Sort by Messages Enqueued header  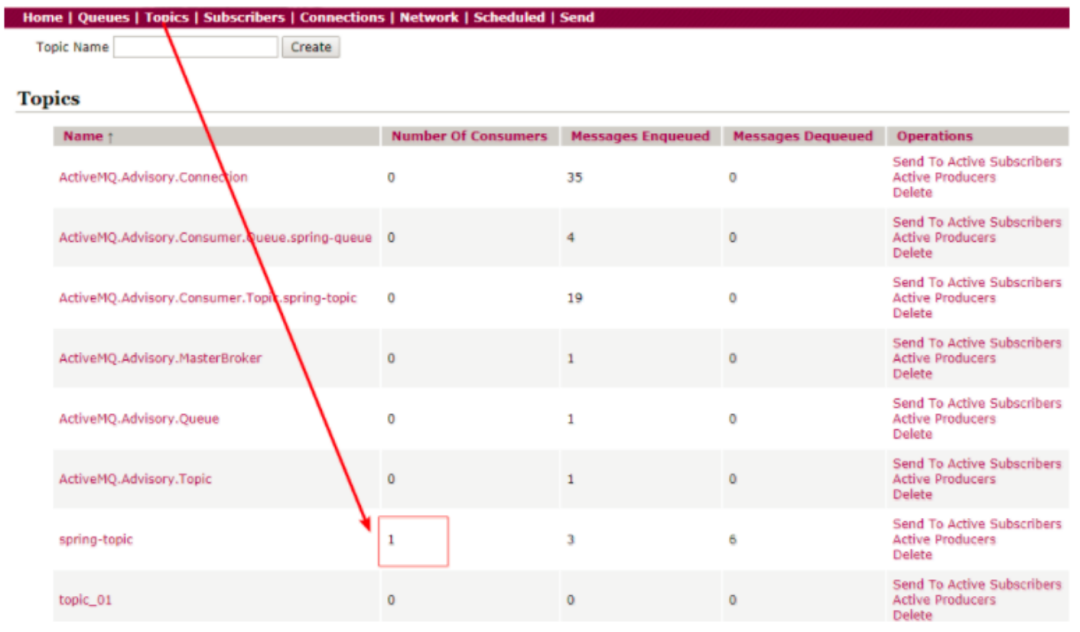click(640, 136)
